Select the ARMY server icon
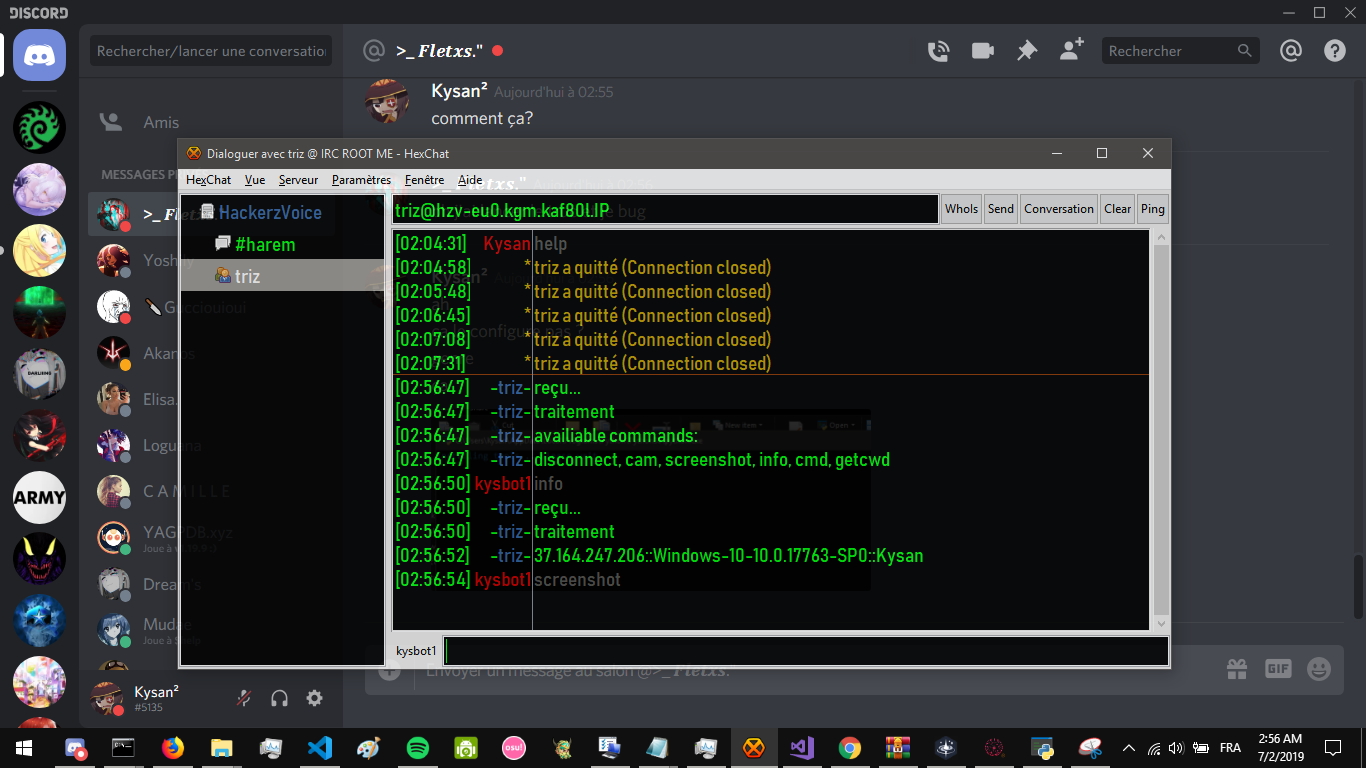 [39, 497]
